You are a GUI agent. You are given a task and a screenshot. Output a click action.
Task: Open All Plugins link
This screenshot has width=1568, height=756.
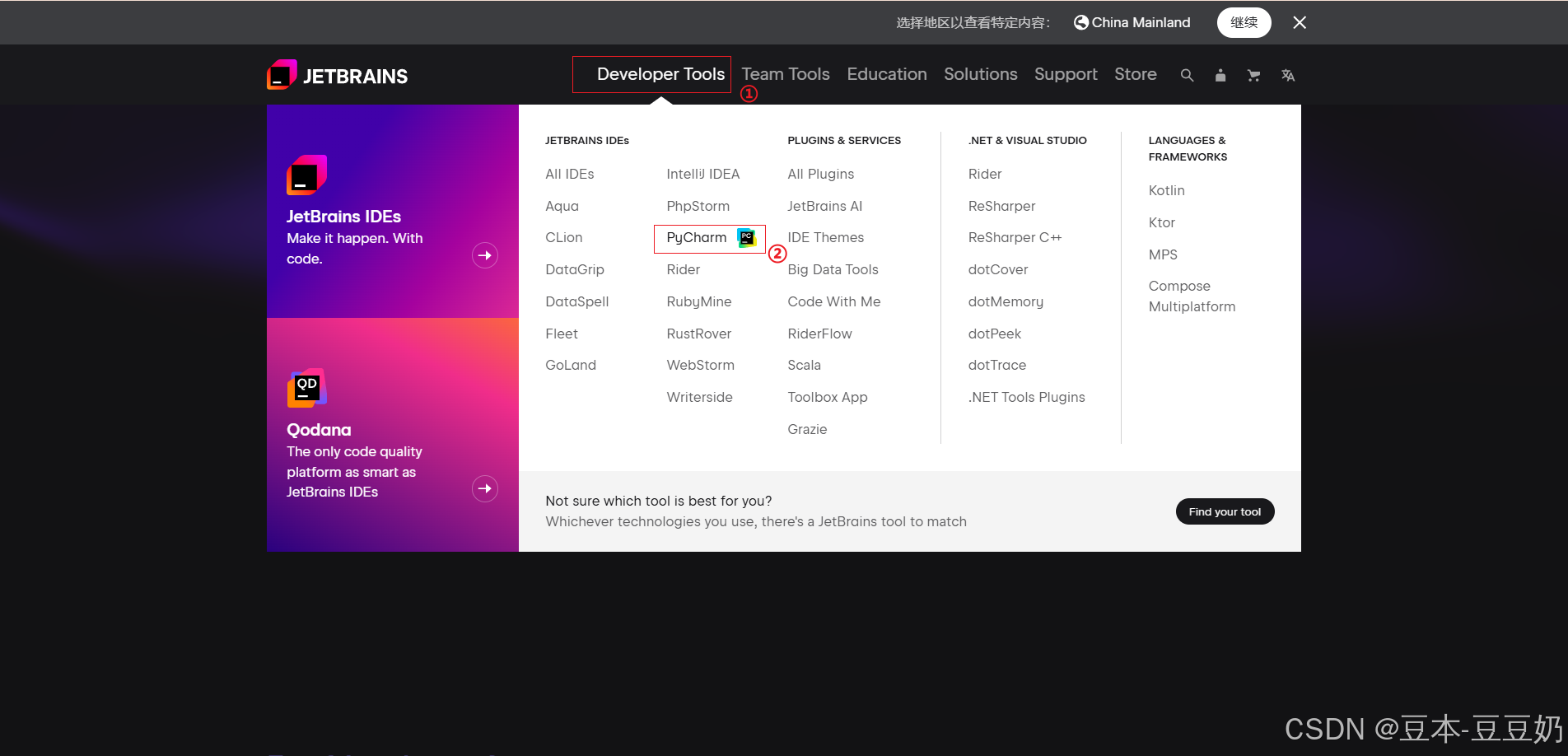click(x=821, y=174)
